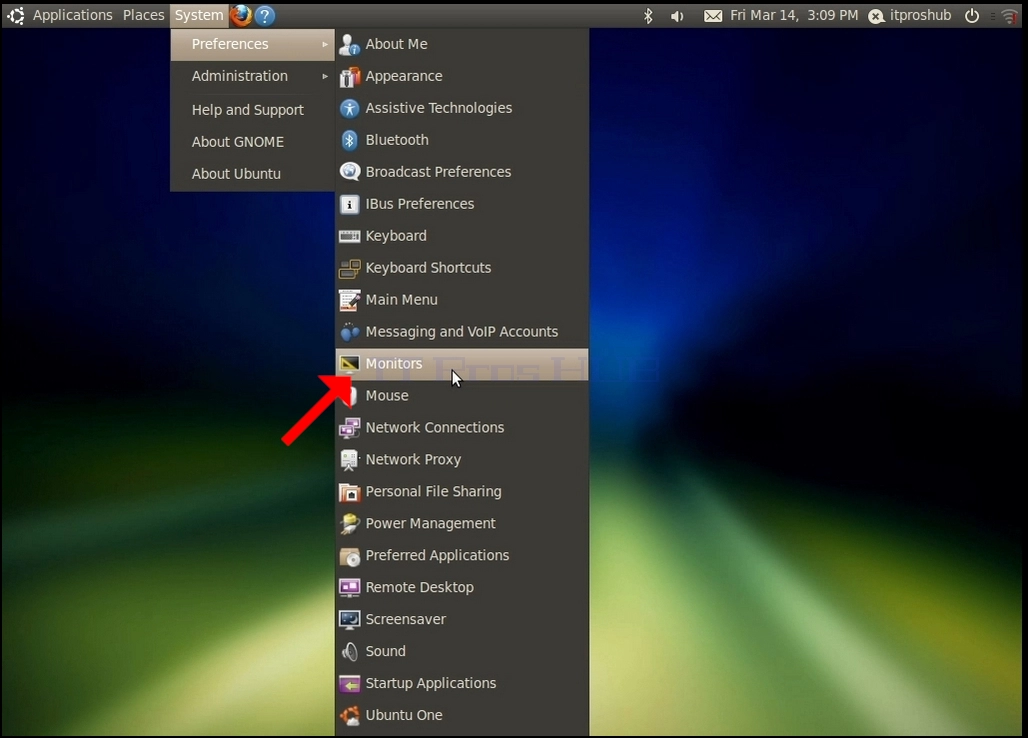The image size is (1028, 738).
Task: Open the wireless network indicator icon
Action: (1009, 16)
